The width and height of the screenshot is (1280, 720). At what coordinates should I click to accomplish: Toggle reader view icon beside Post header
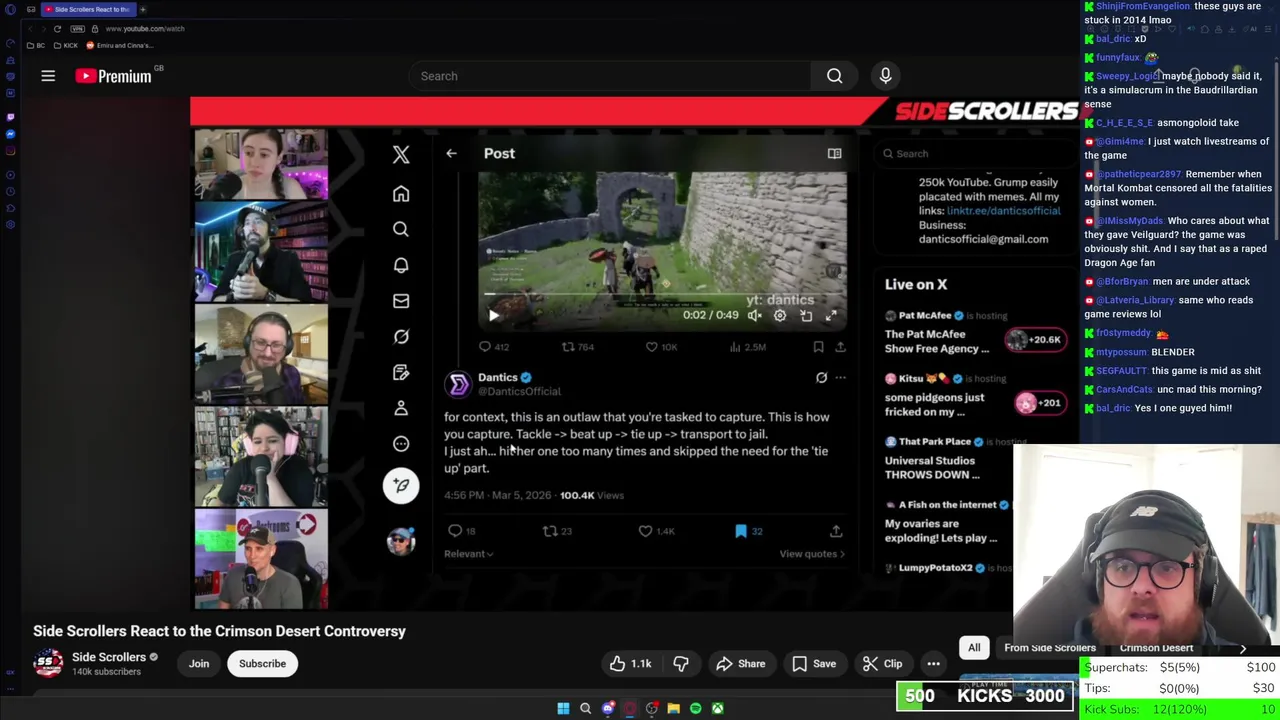click(834, 153)
